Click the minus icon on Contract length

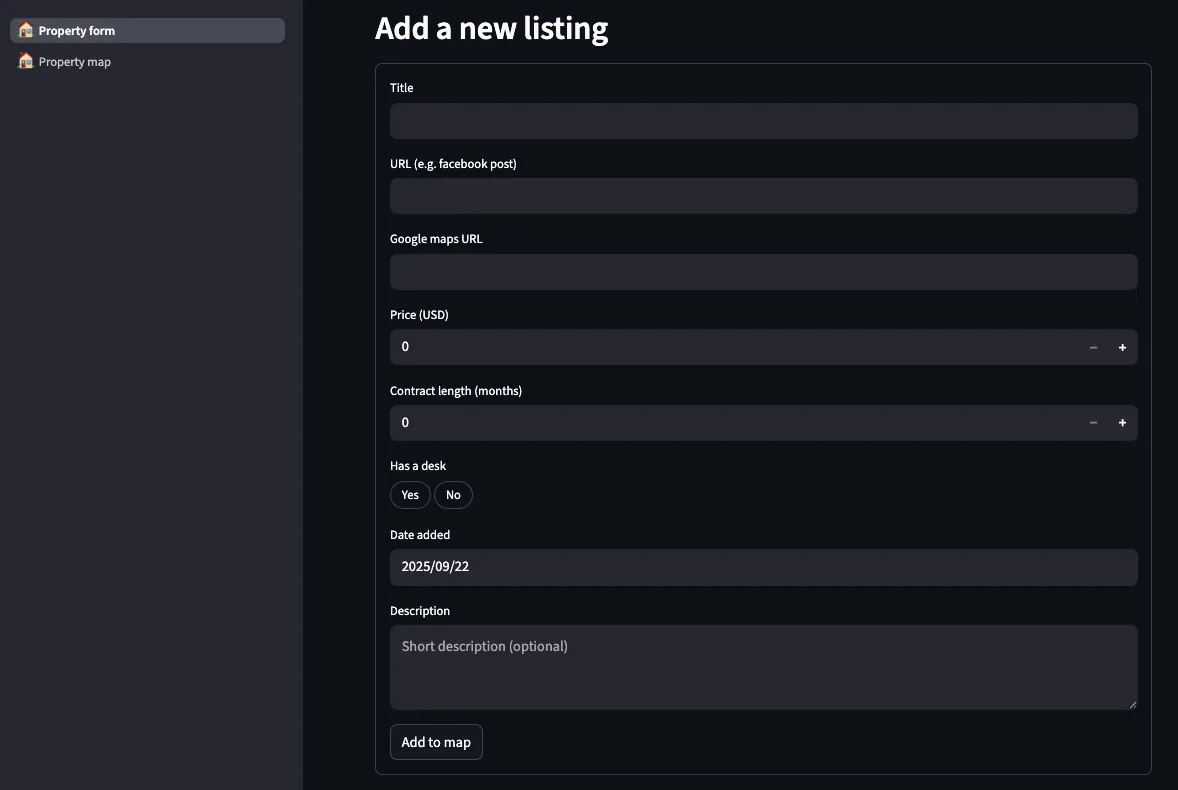pos(1093,422)
